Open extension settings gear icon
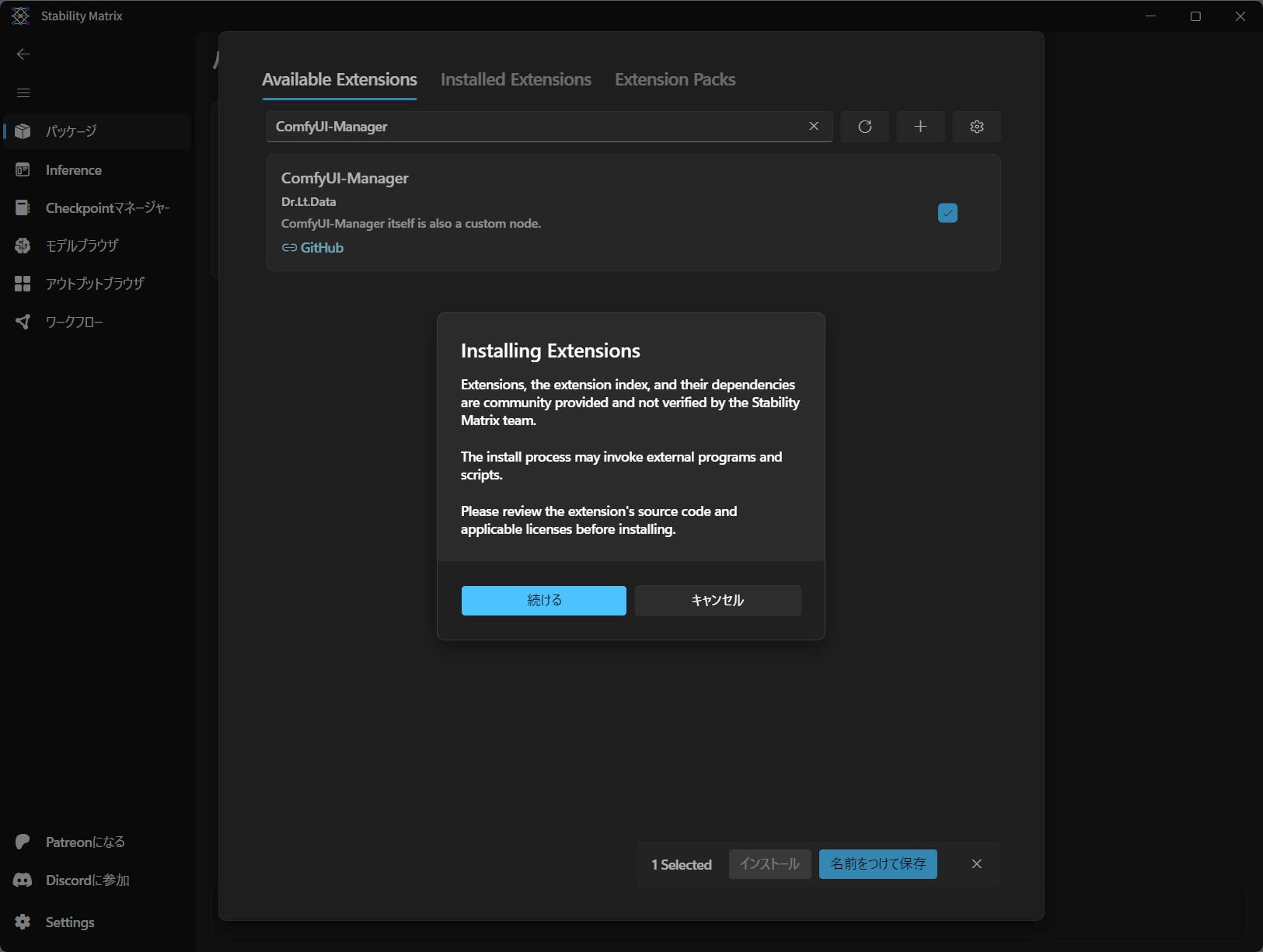 [x=976, y=127]
